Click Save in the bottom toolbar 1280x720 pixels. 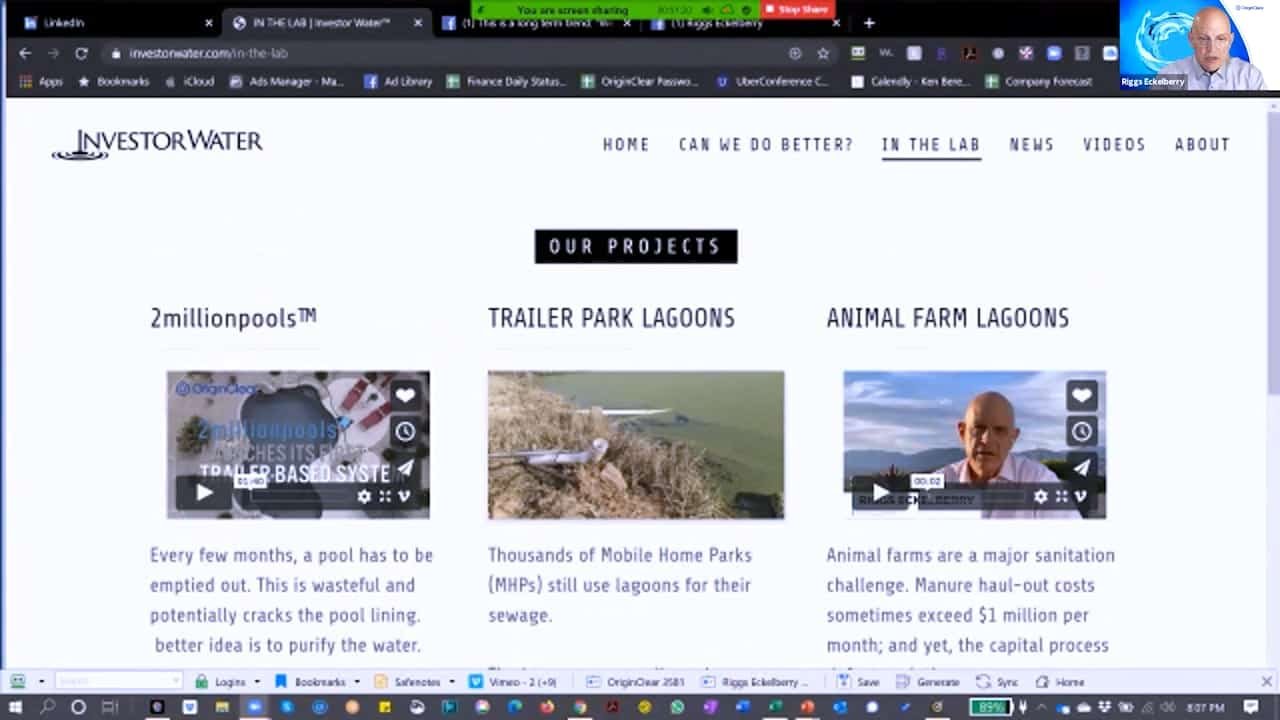click(x=858, y=682)
